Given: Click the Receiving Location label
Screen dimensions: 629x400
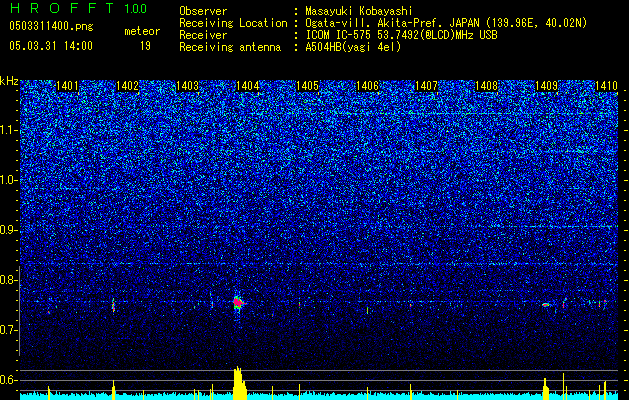Looking at the screenshot, I should click(x=233, y=23).
